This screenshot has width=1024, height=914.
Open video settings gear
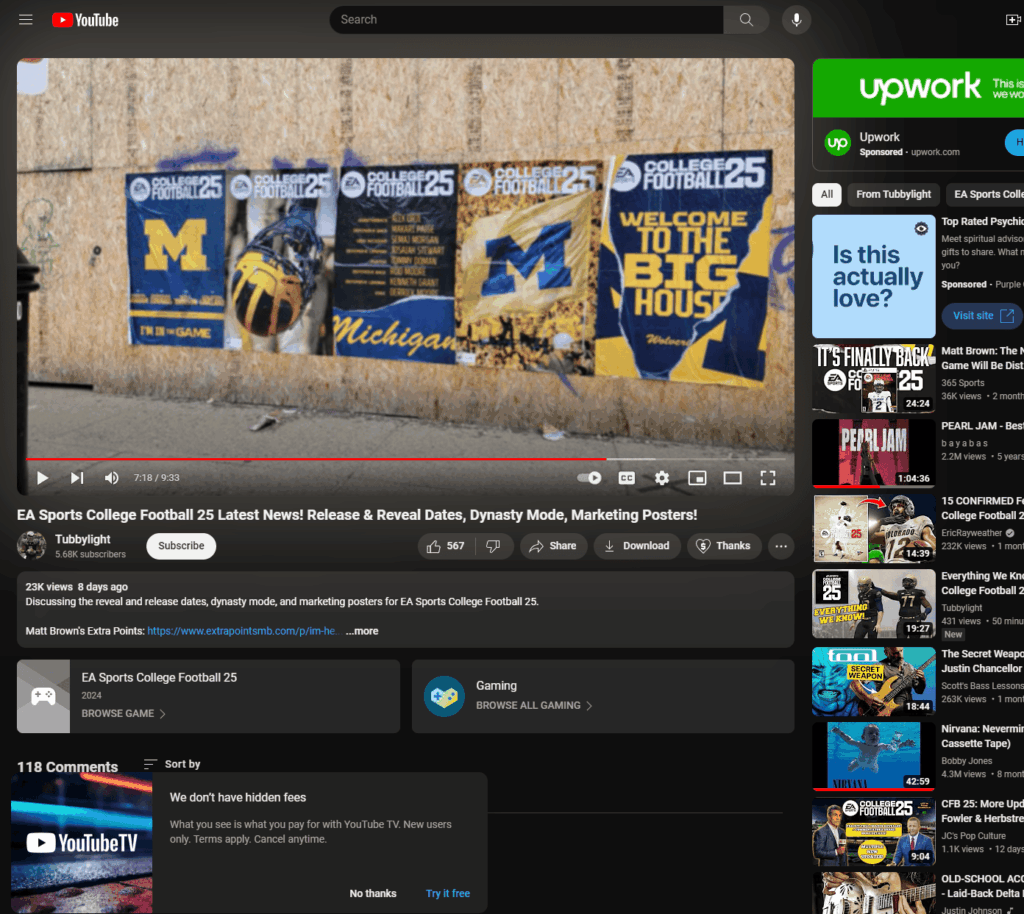pyautogui.click(x=662, y=478)
